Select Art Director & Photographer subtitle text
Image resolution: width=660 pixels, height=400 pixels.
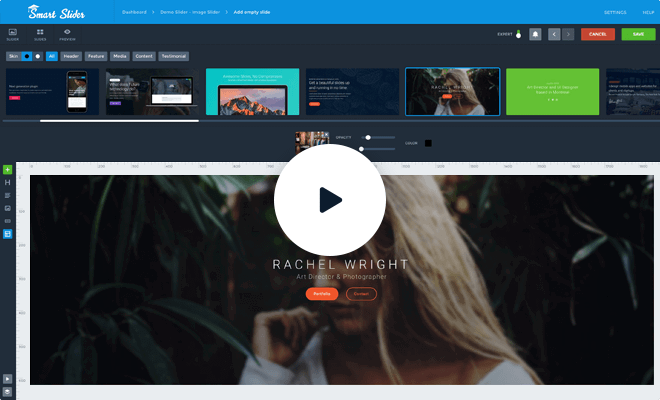341,277
